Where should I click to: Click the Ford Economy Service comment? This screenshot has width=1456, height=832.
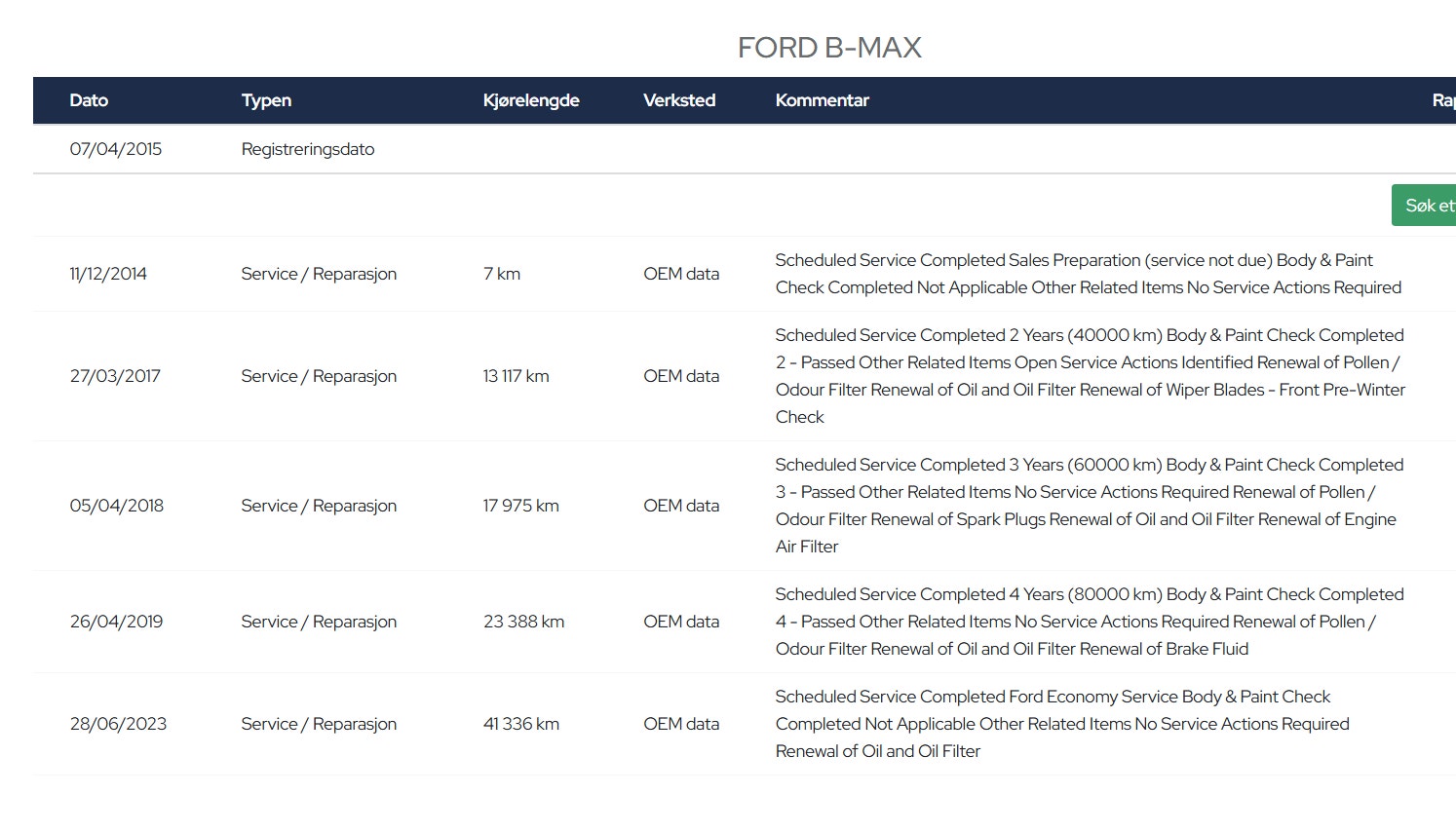[x=1062, y=724]
